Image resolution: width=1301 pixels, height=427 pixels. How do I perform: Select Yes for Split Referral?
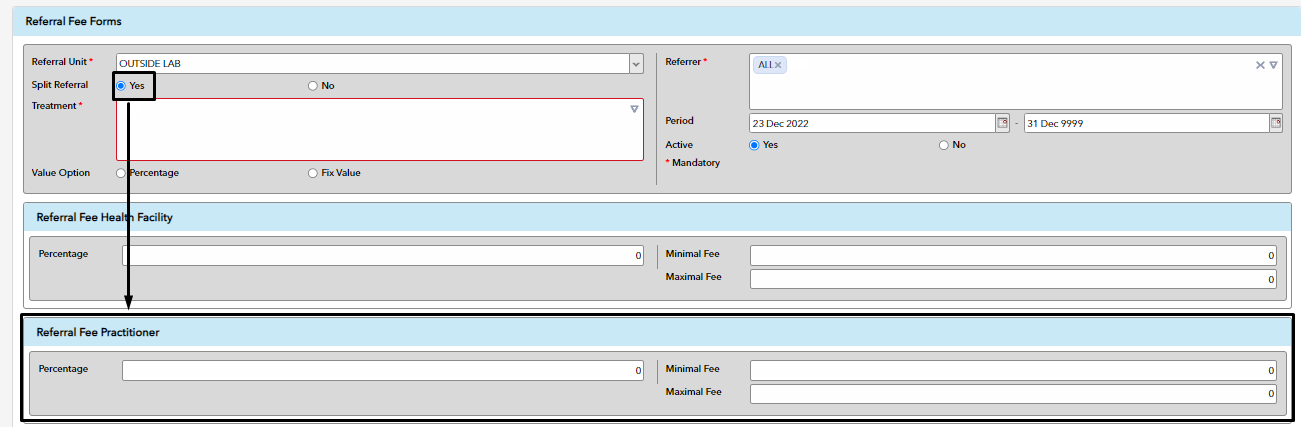(121, 86)
